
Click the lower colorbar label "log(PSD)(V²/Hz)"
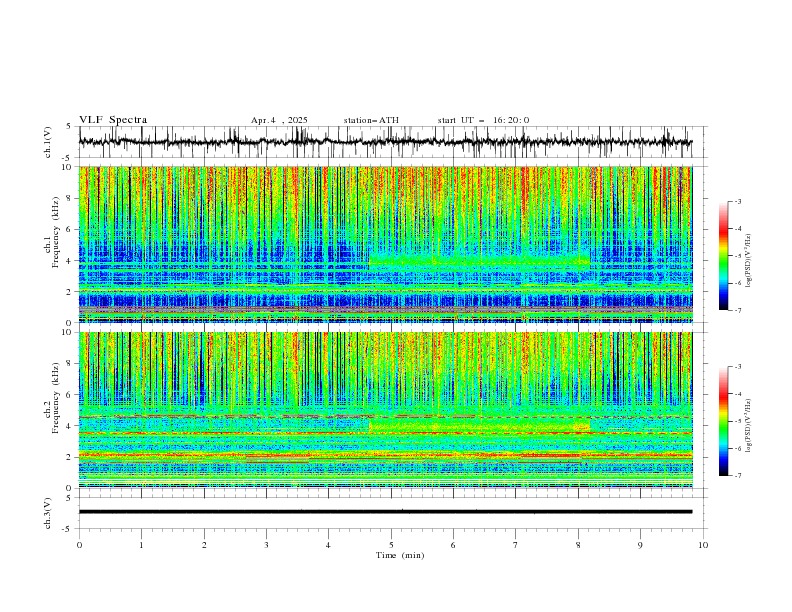[x=749, y=425]
